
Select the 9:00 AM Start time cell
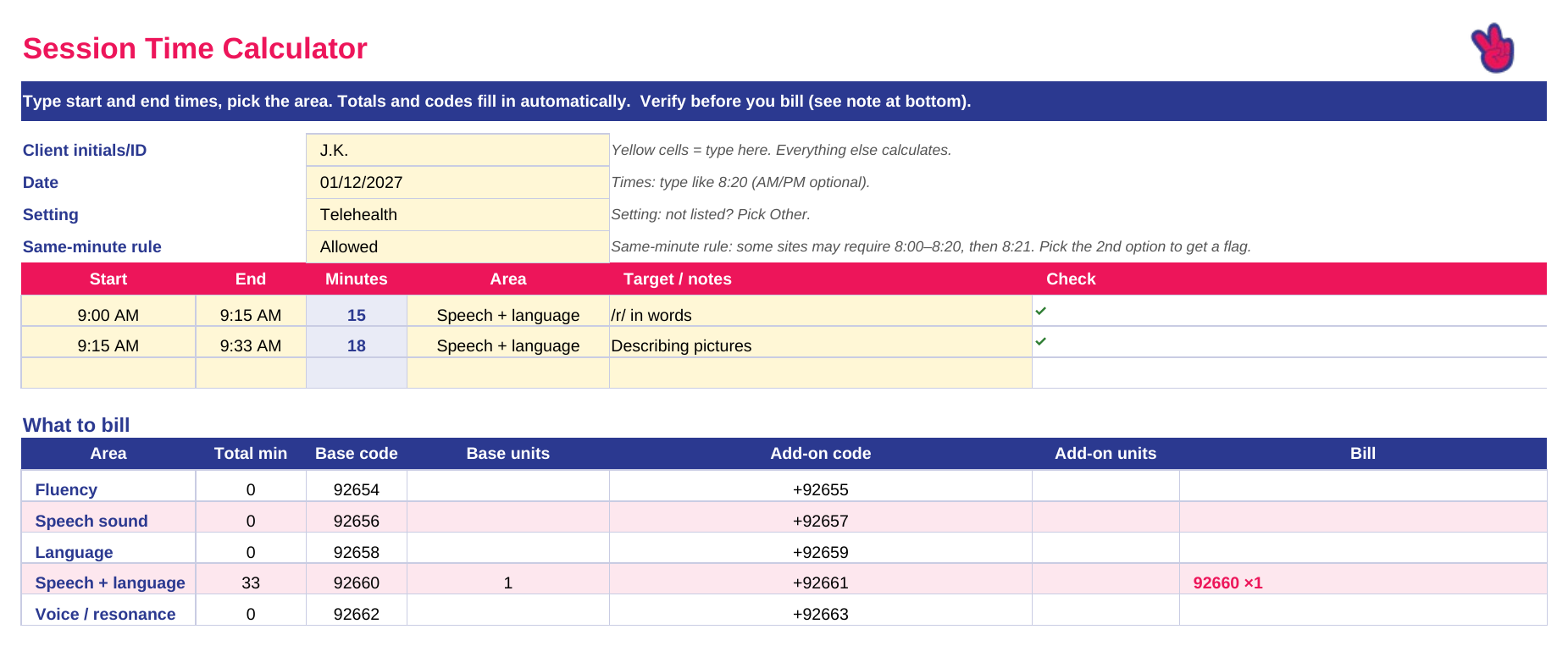point(108,311)
